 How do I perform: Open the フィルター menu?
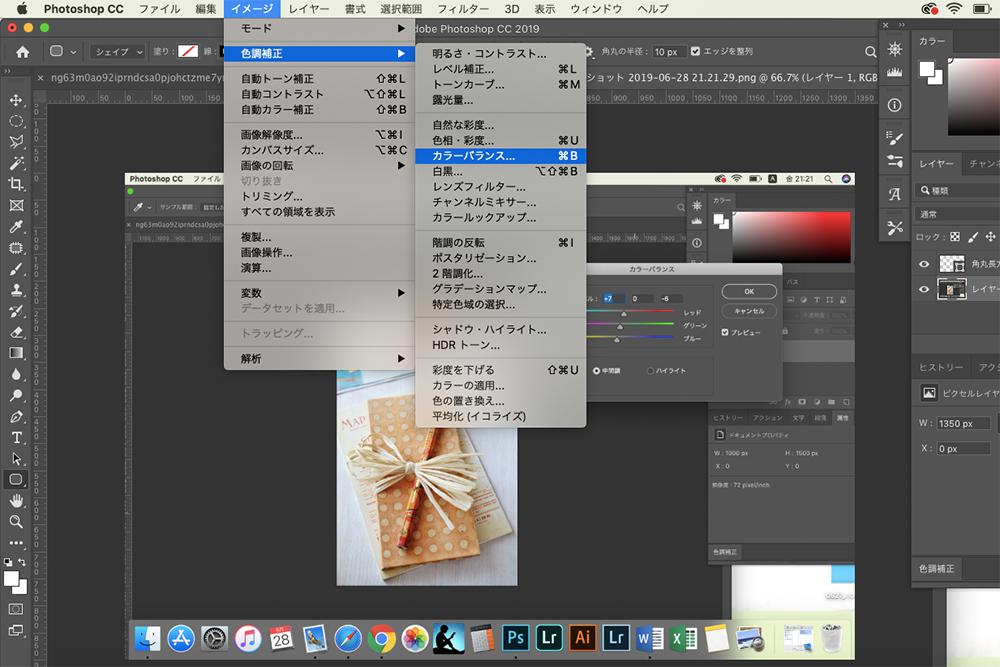tap(463, 9)
